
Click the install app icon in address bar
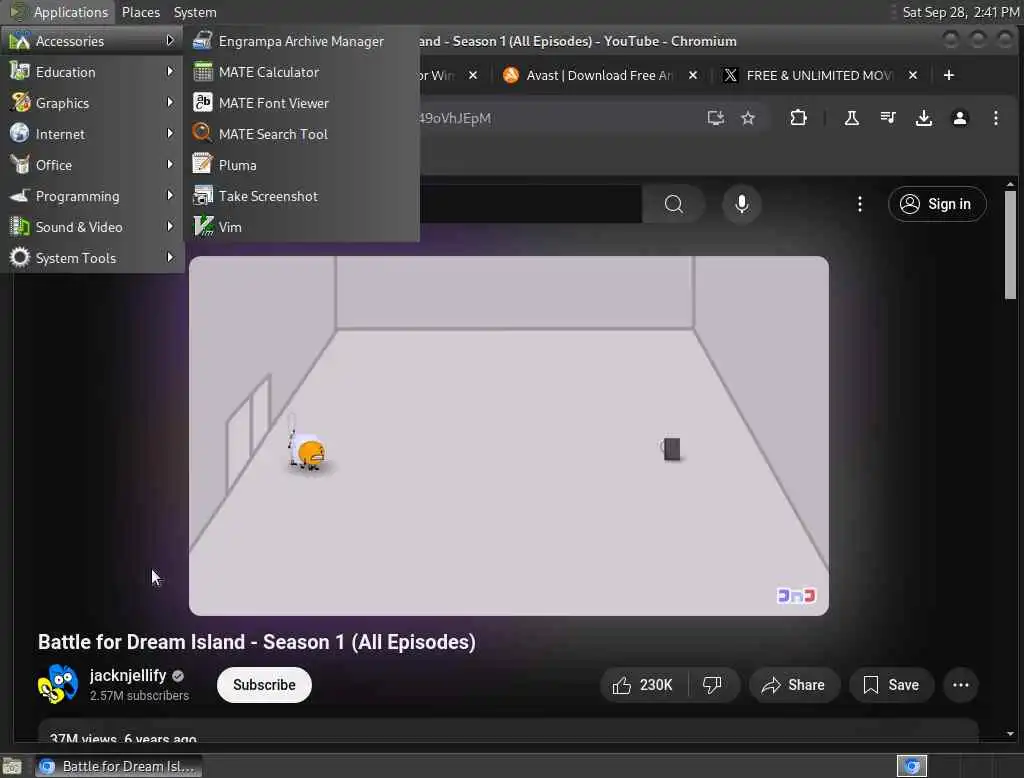(716, 118)
